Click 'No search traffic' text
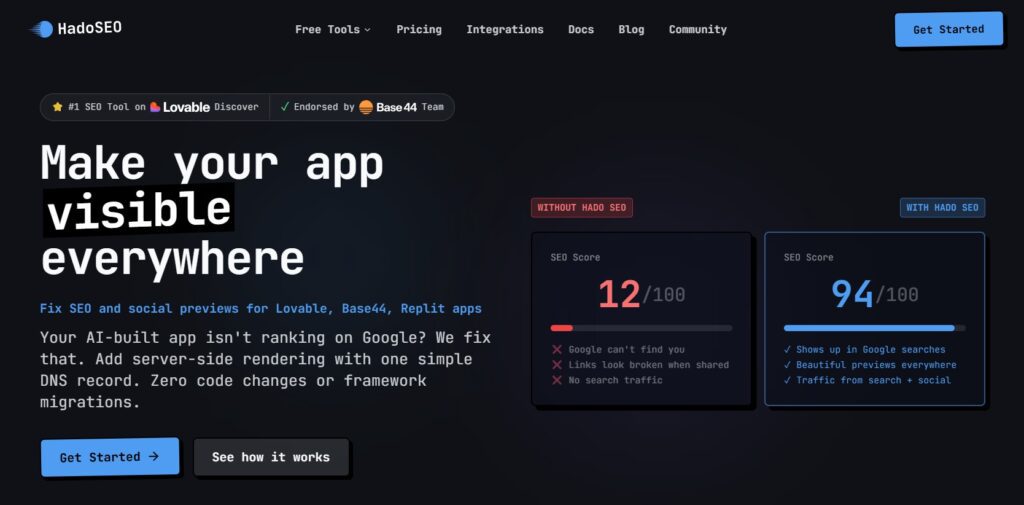The height and width of the screenshot is (505, 1024). click(x=615, y=380)
